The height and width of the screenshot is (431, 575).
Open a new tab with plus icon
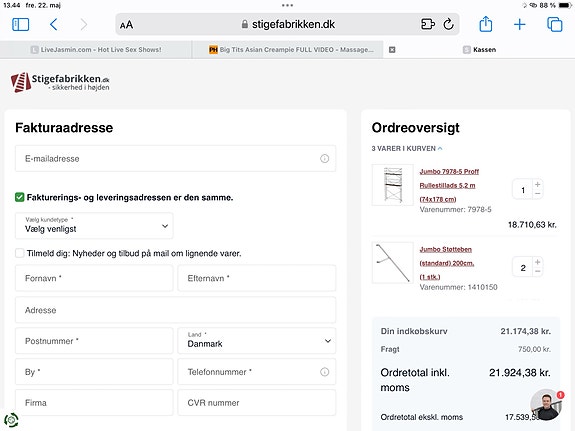[x=519, y=25]
